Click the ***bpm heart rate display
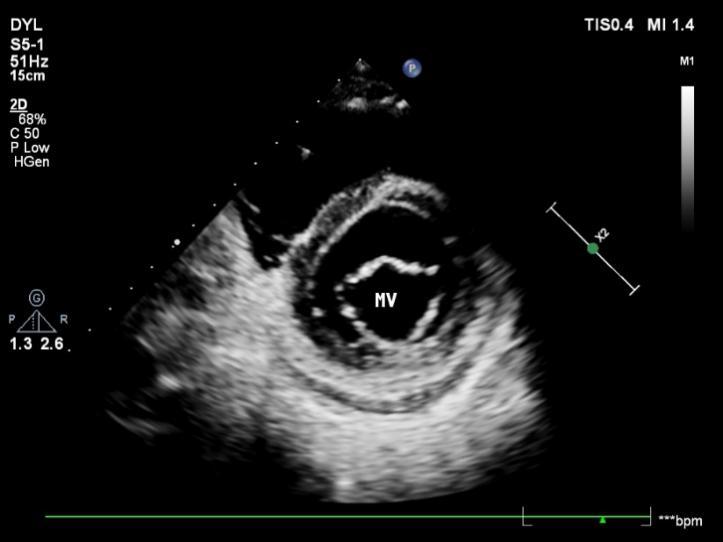The width and height of the screenshot is (723, 542). [681, 521]
